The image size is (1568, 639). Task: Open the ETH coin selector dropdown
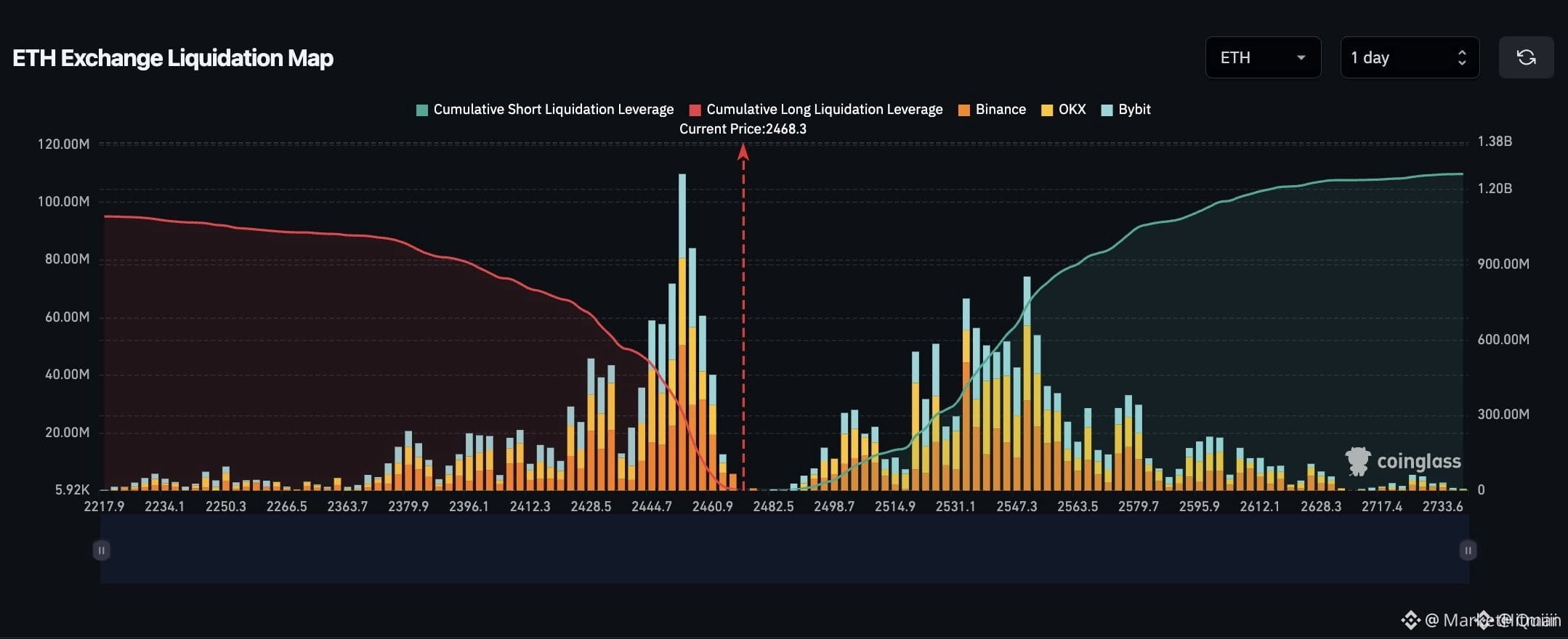1263,57
